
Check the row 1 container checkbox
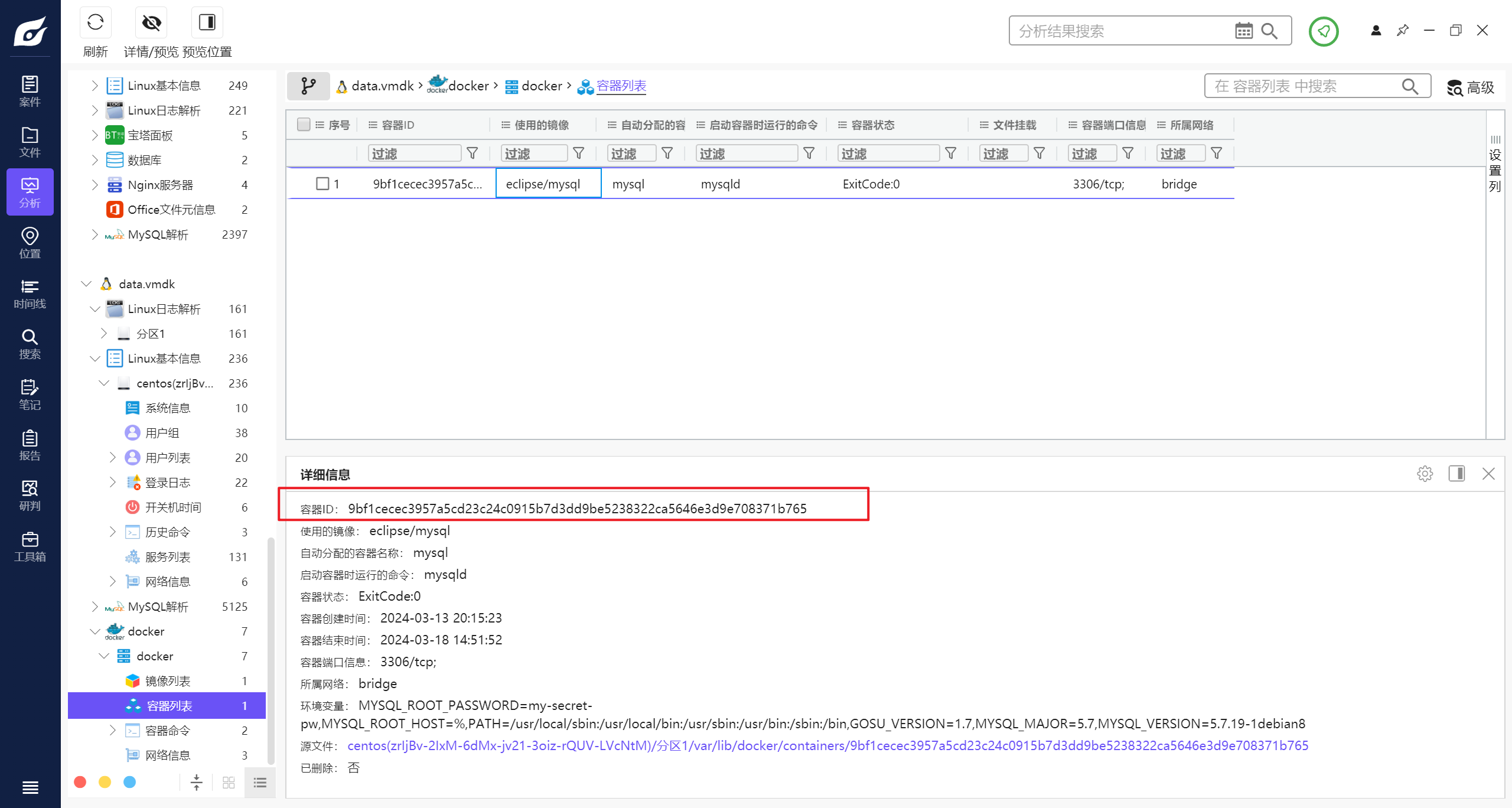pyautogui.click(x=322, y=184)
